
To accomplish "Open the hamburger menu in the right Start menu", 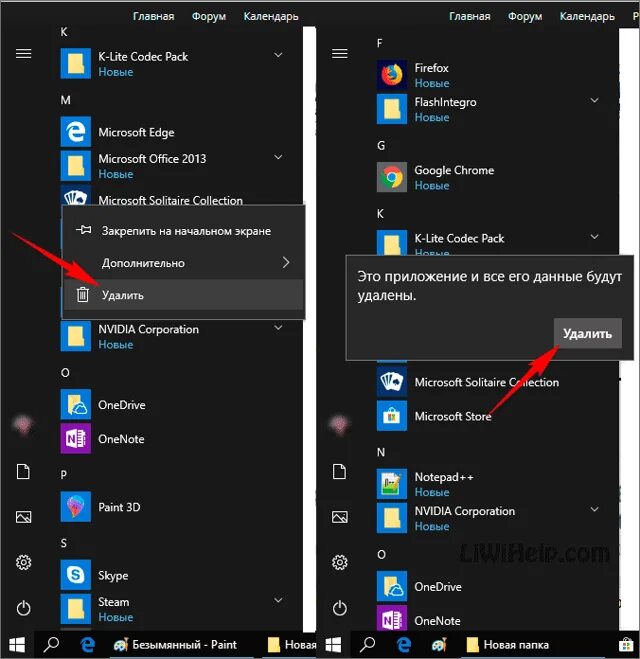I will click(x=340, y=54).
